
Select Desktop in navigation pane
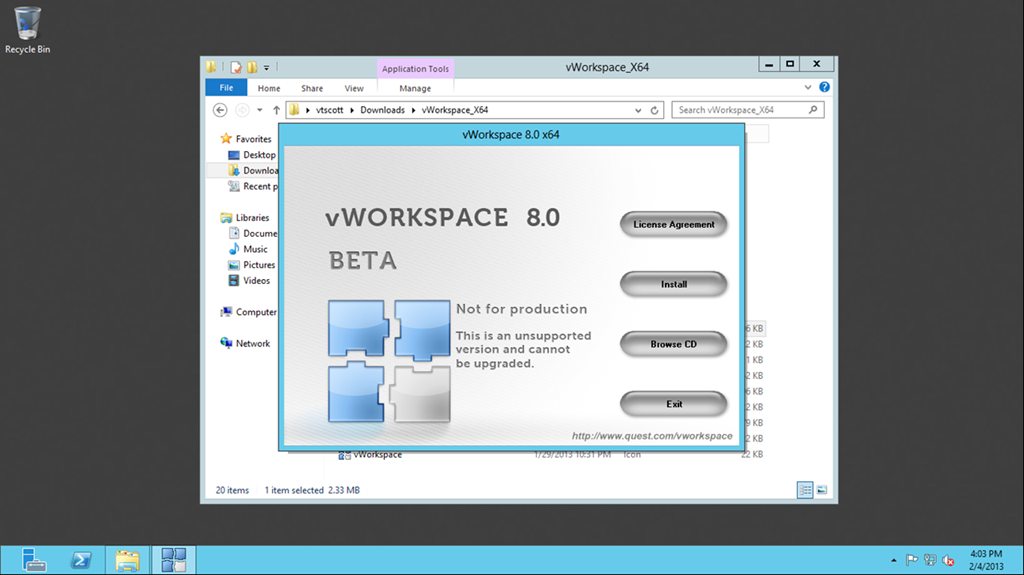coord(259,155)
